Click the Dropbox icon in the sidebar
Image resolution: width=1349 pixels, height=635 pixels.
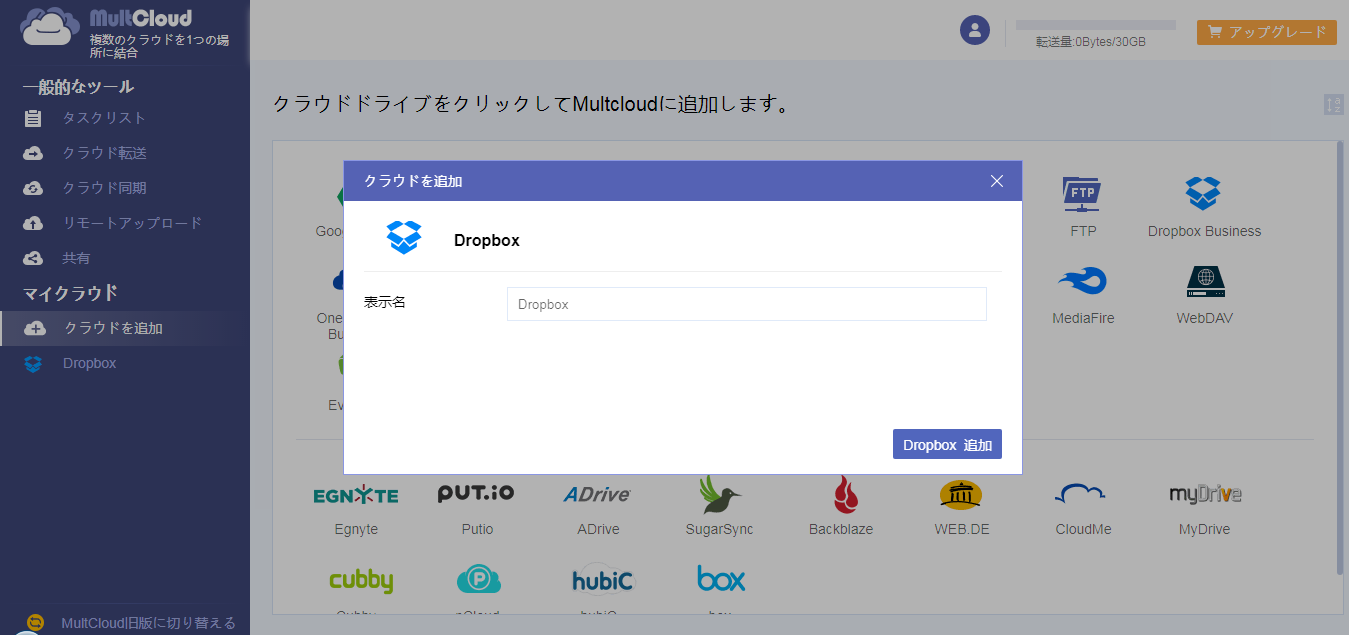33,364
